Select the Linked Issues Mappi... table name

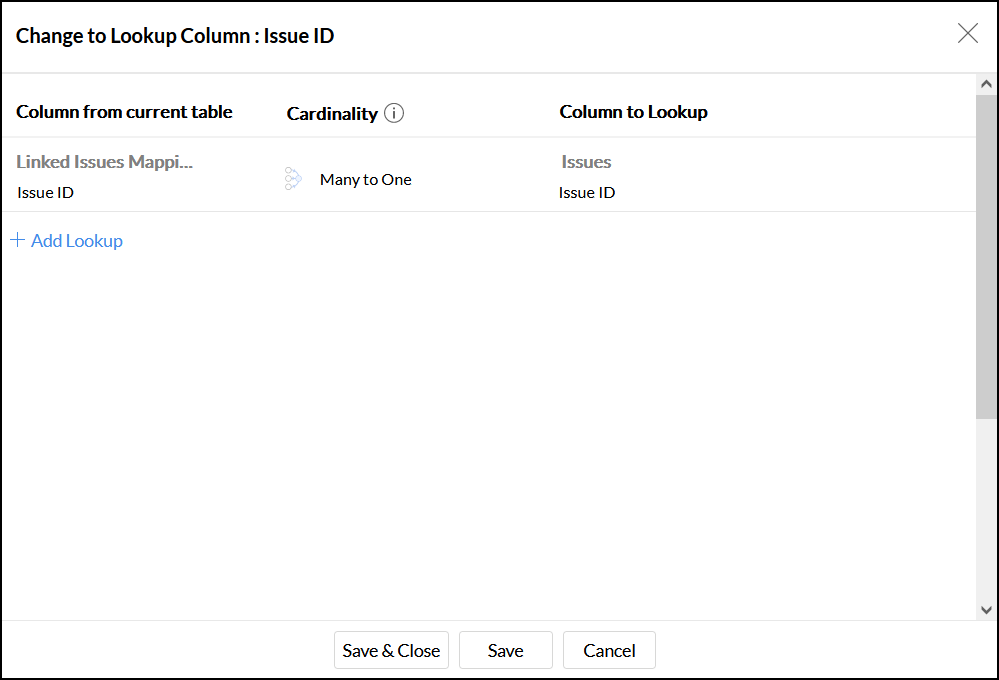click(104, 162)
